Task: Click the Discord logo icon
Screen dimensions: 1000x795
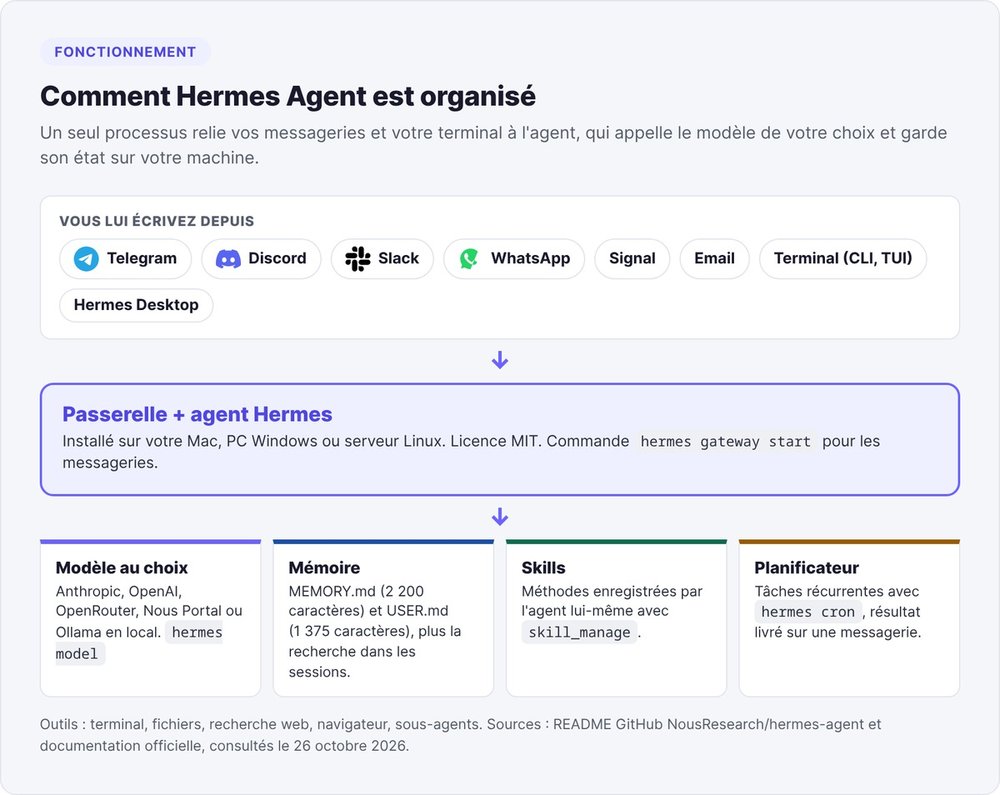Action: (x=228, y=259)
